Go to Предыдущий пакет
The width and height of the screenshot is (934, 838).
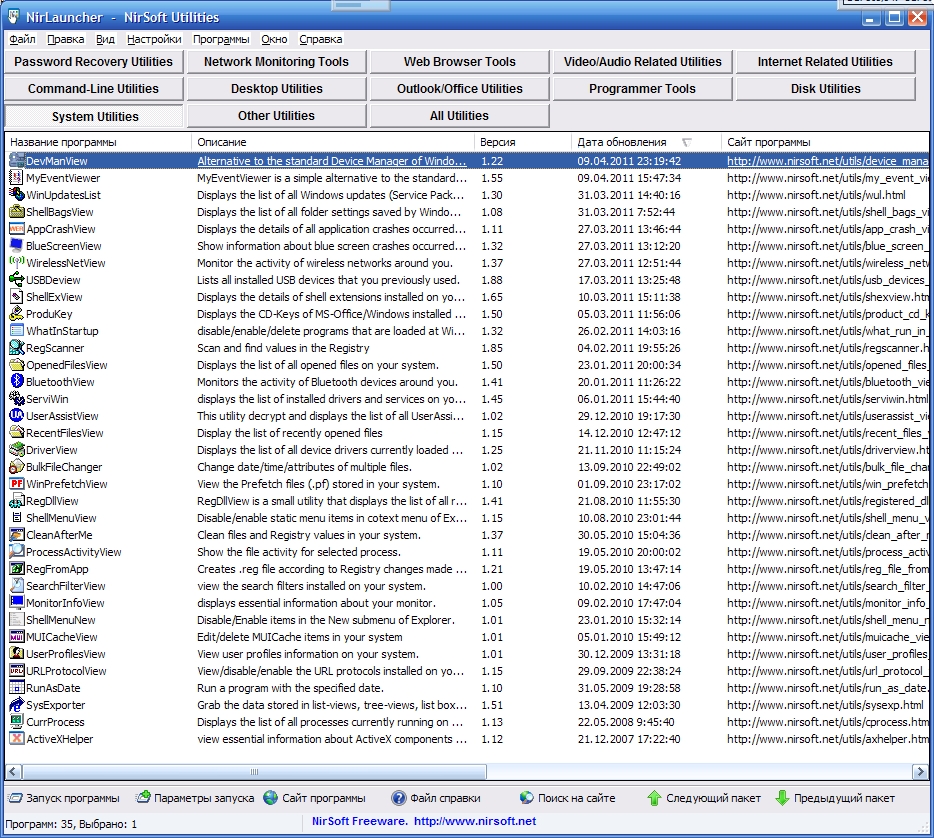point(835,798)
